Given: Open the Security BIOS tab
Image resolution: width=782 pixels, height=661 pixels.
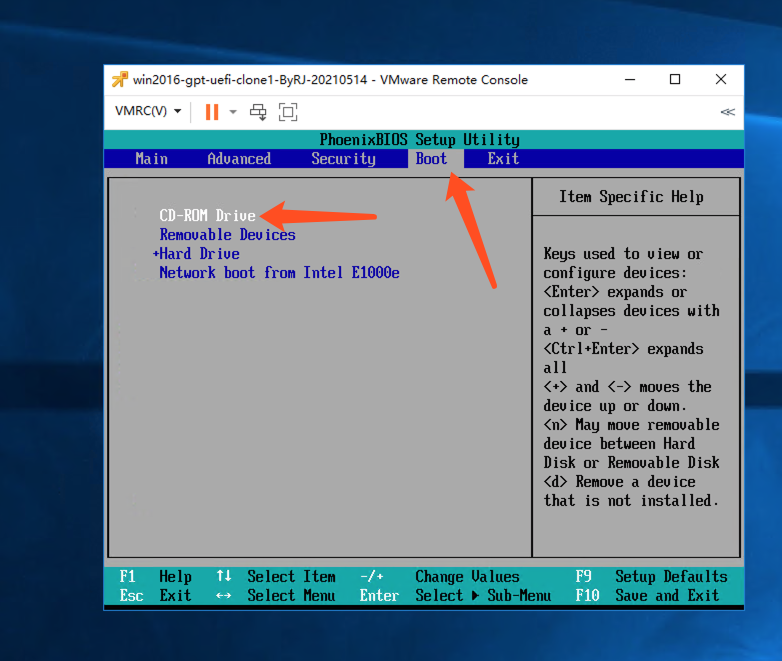Looking at the screenshot, I should [x=343, y=159].
